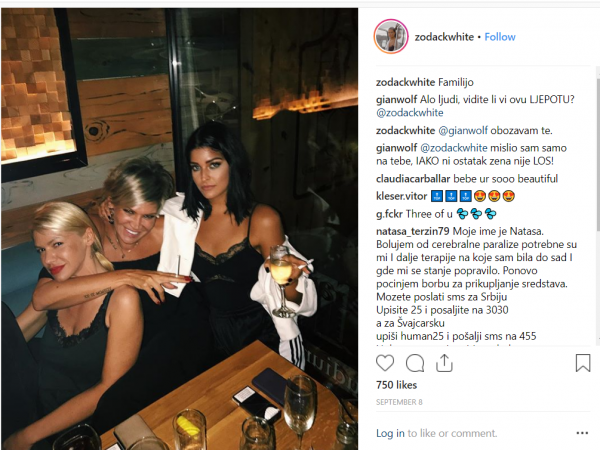Image resolution: width=600 pixels, height=450 pixels.
Task: Open natasa_terzin79 commenter profile
Action: tap(413, 232)
